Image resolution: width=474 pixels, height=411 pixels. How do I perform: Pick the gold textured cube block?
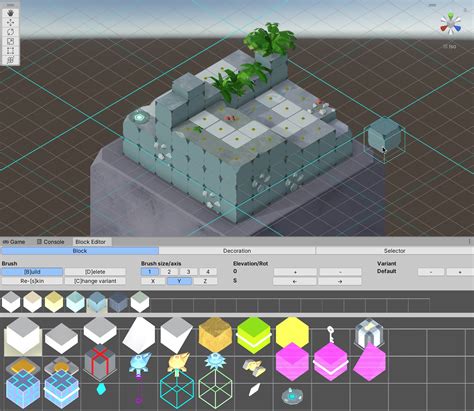point(215,335)
